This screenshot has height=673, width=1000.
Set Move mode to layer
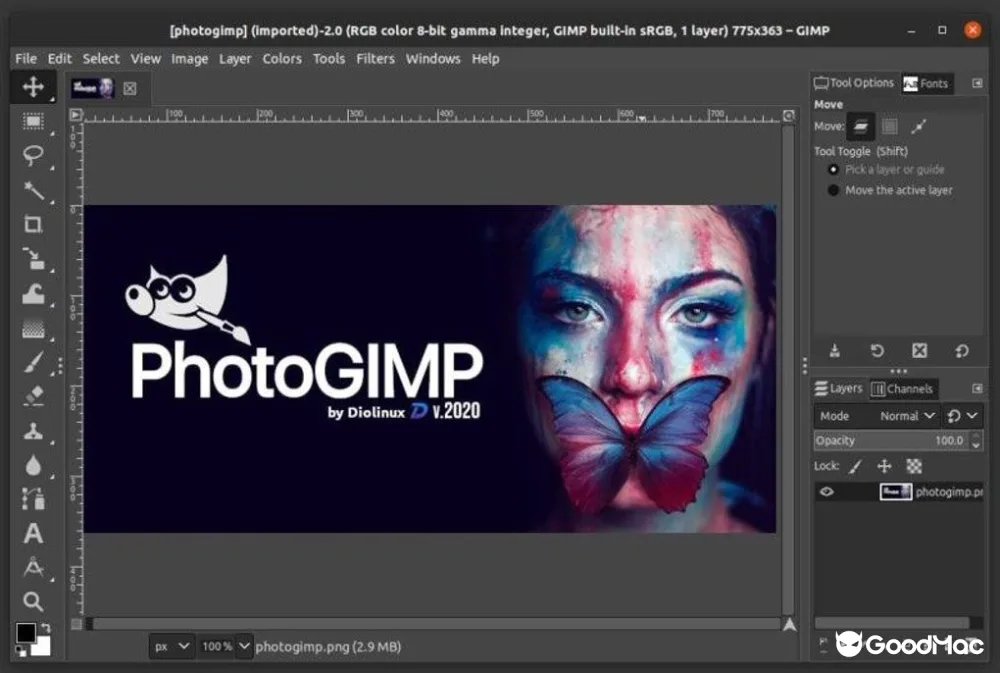click(860, 126)
